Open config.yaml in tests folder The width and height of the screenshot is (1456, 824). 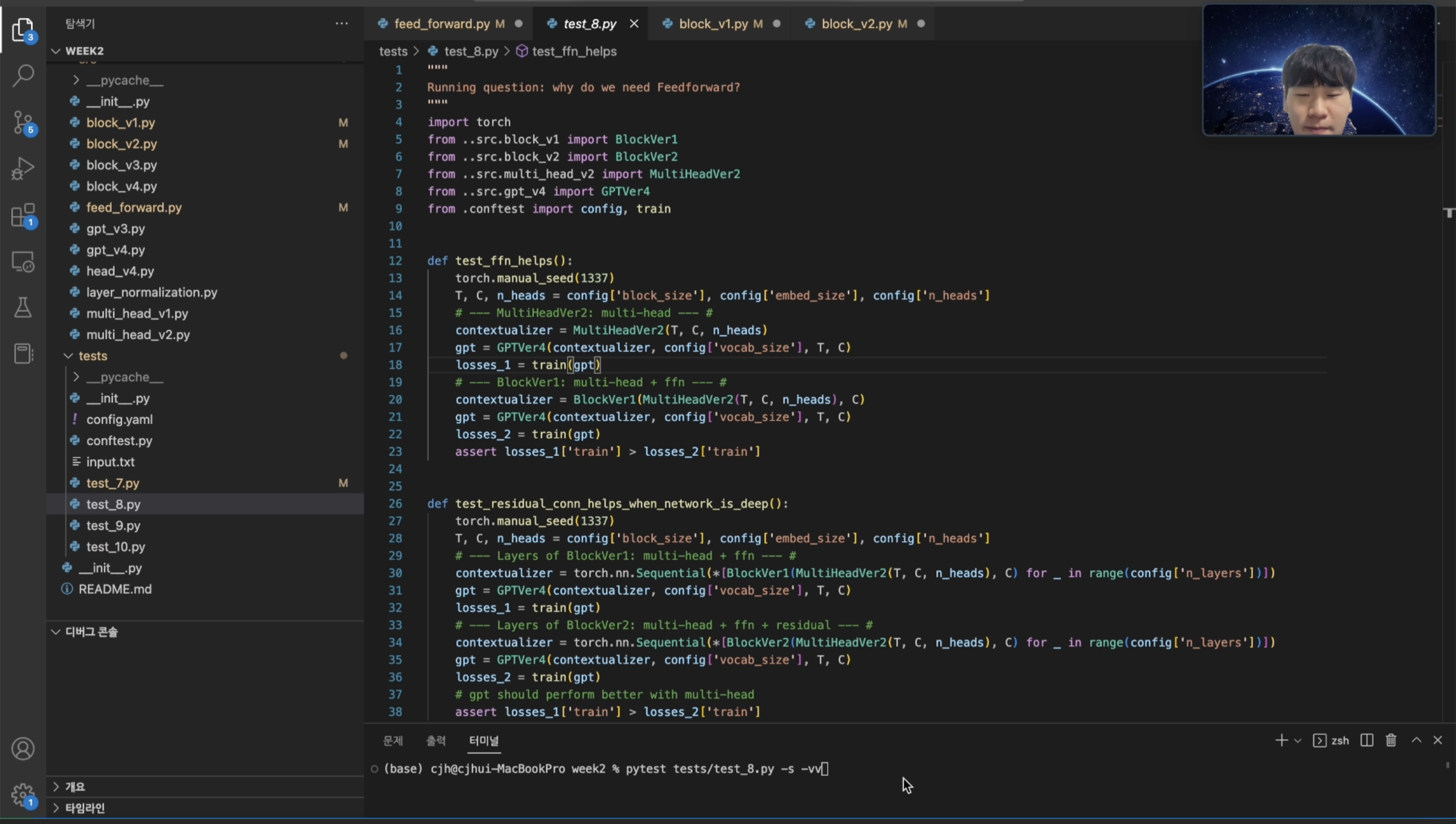pos(205,420)
